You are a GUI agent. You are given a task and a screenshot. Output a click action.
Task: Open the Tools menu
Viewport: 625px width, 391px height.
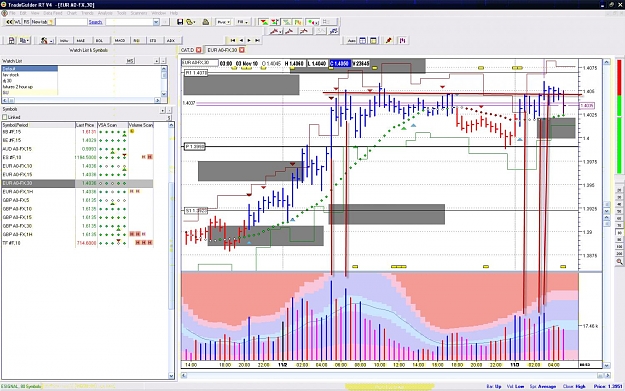122,13
